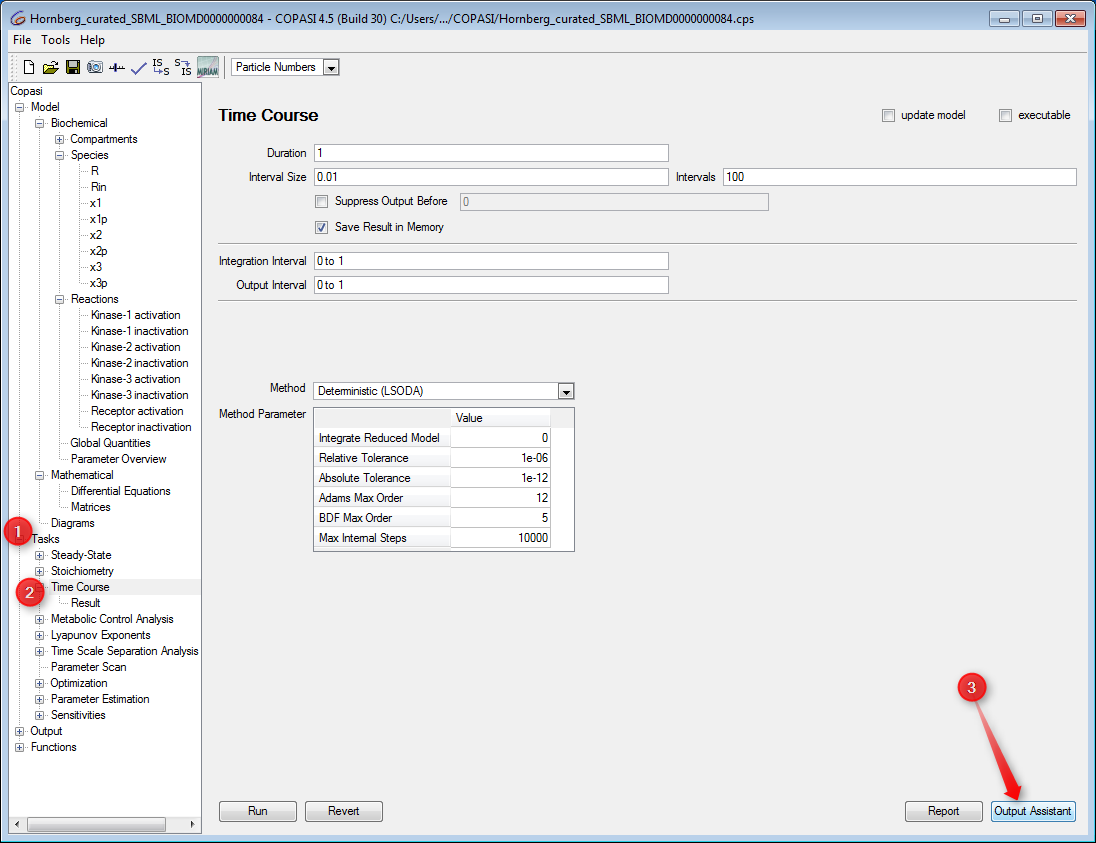
Task: Apply initial state with IS→S icon
Action: (161, 67)
